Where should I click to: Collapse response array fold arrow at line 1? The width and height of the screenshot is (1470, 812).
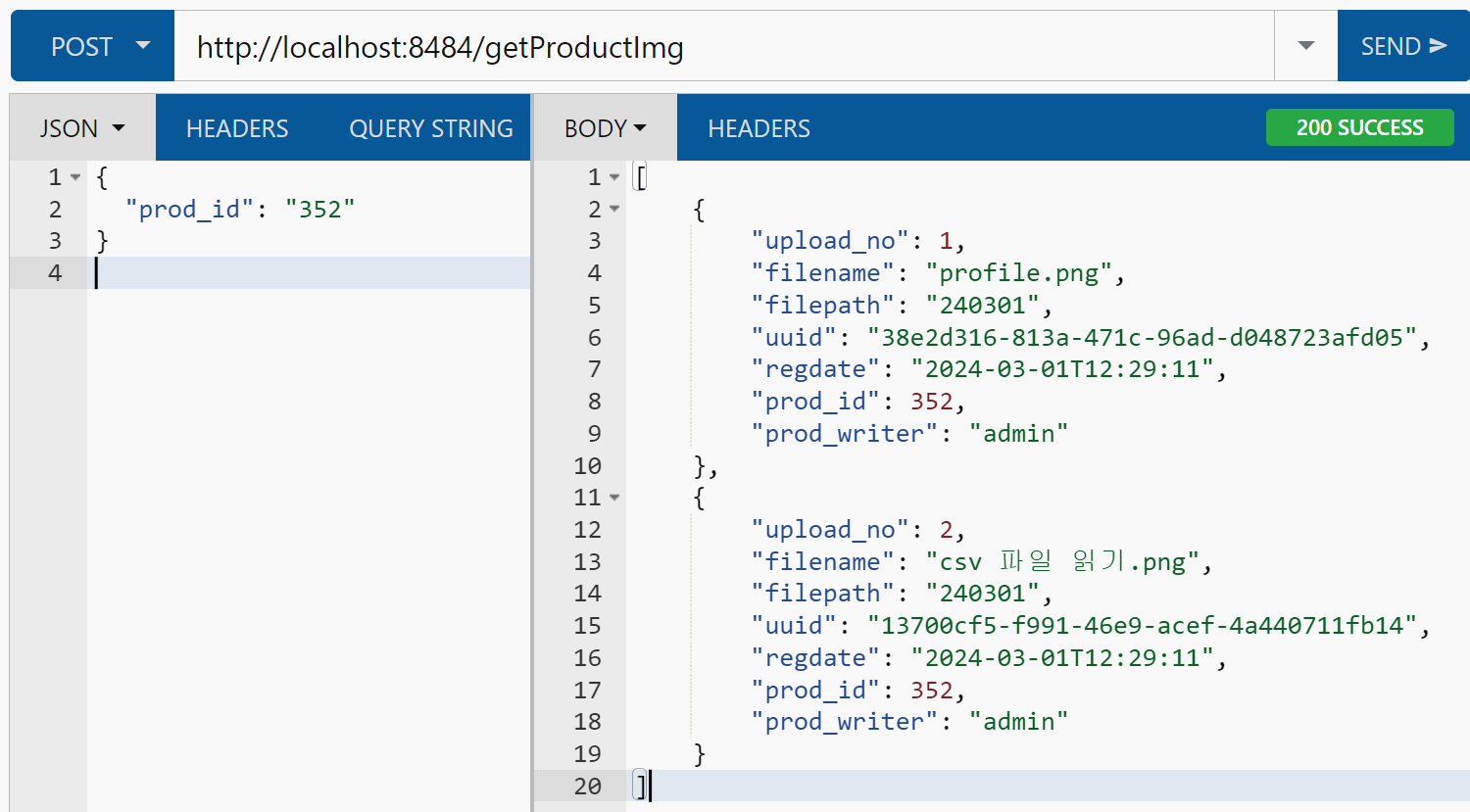point(614,177)
